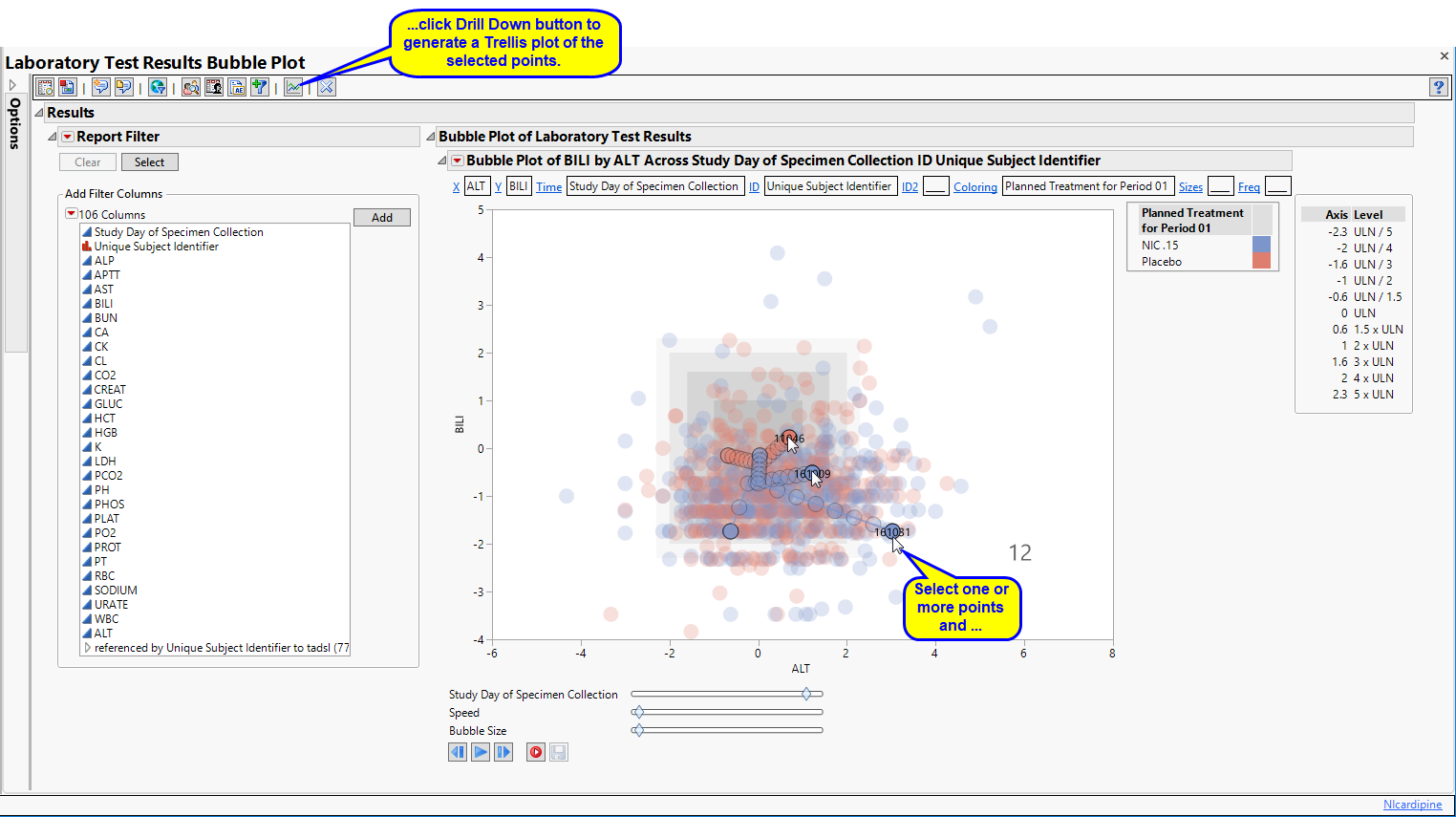
Task: Click the ID role link
Action: (x=754, y=187)
